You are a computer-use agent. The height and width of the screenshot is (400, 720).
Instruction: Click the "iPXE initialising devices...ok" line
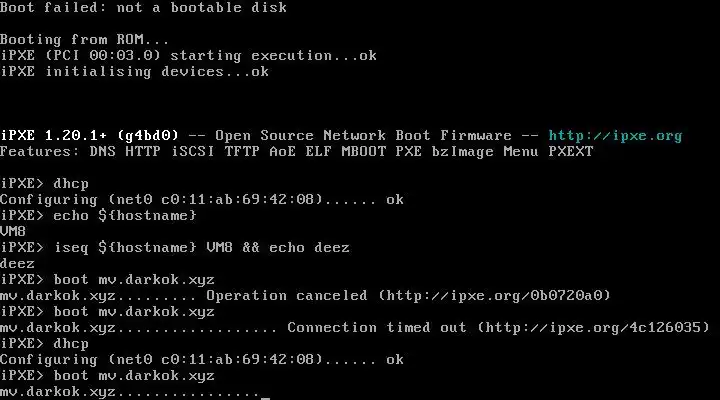tap(134, 72)
